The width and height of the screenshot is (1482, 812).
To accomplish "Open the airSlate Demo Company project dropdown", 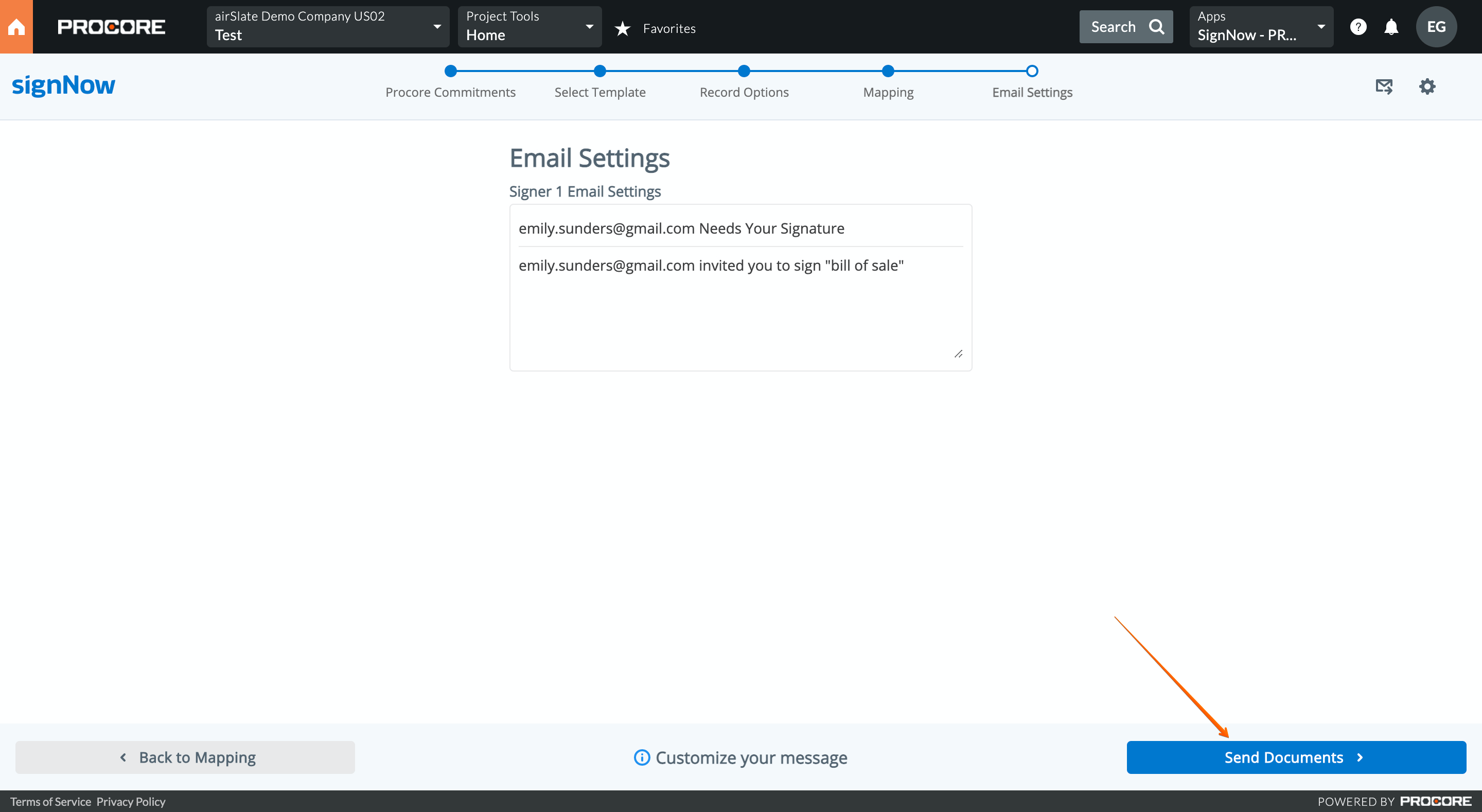I will tap(328, 26).
